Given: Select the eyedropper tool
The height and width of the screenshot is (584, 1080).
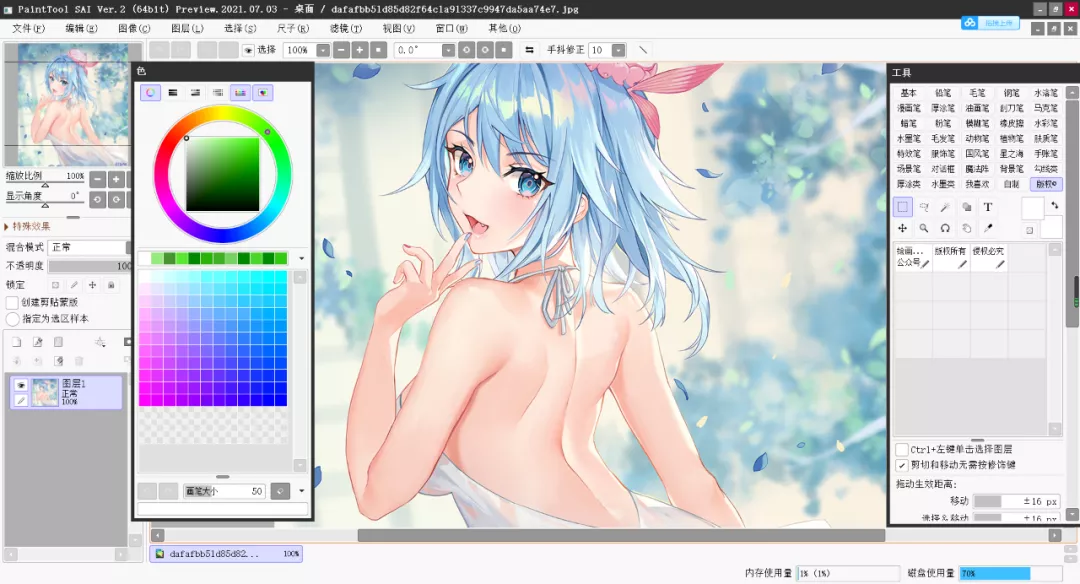Looking at the screenshot, I should coord(988,229).
